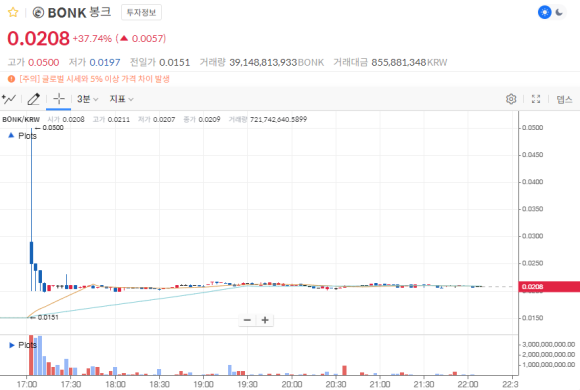Zoom in chart with plus button
Image resolution: width=580 pixels, height=390 pixels.
[265, 320]
